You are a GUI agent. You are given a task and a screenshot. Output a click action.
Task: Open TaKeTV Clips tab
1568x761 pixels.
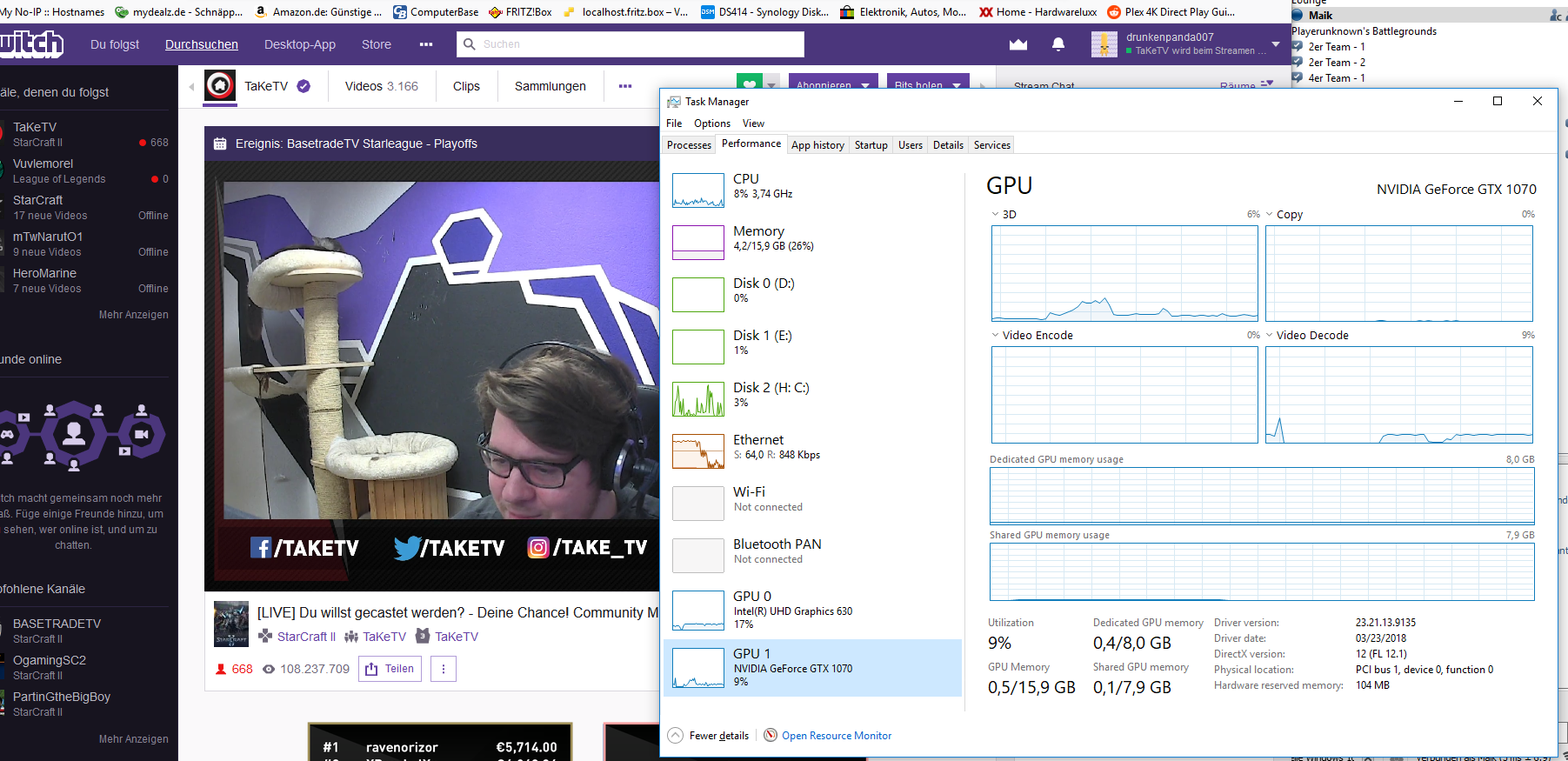tap(466, 86)
